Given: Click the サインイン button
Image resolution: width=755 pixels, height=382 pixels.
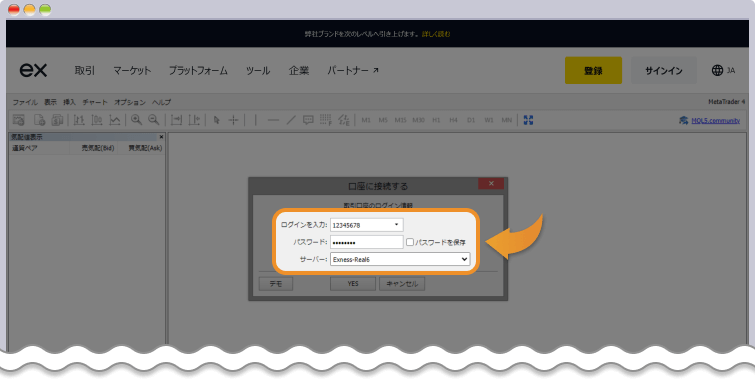Looking at the screenshot, I should (x=664, y=70).
